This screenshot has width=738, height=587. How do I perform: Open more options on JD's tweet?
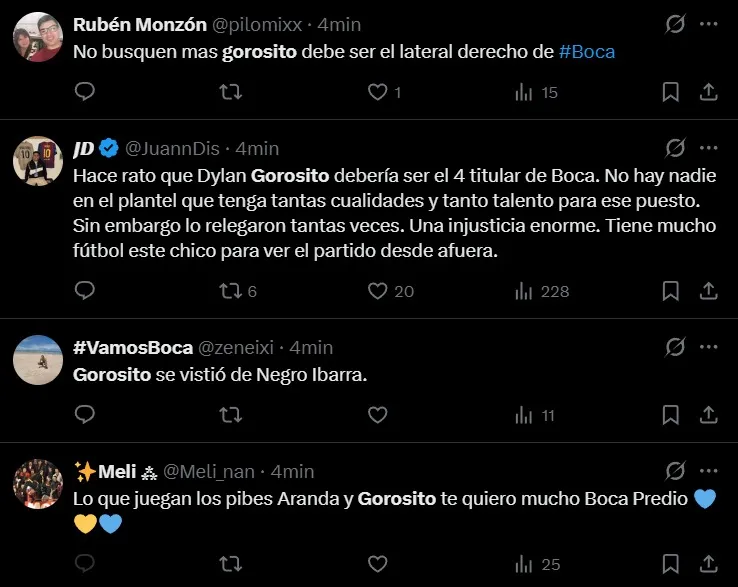(709, 148)
